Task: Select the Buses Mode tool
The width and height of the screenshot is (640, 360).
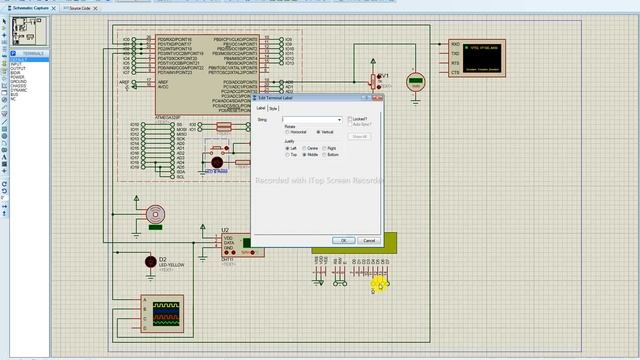Action: 4,55
